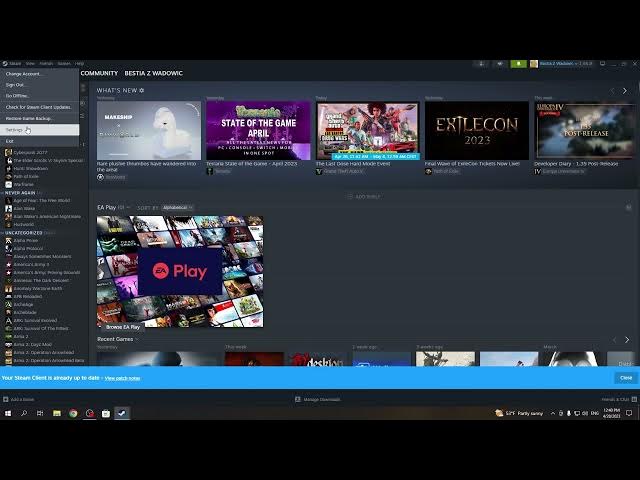Image resolution: width=640 pixels, height=480 pixels.
Task: Click Steam icon in taskbar
Action: (x=122, y=413)
